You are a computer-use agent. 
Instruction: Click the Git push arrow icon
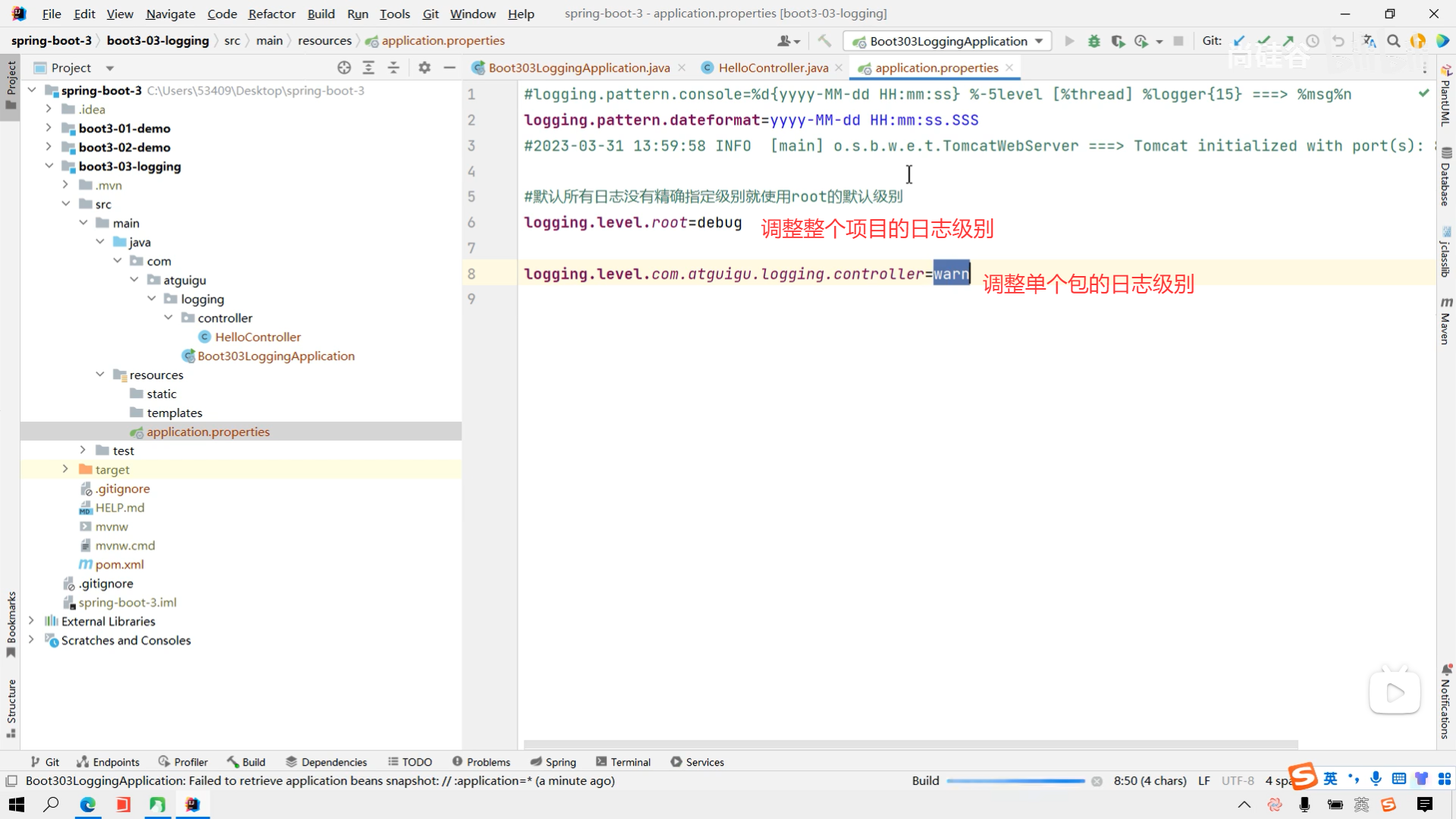[1288, 41]
